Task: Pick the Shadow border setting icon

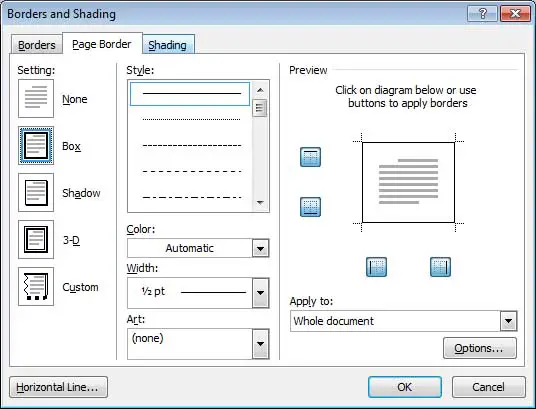Action: (36, 193)
